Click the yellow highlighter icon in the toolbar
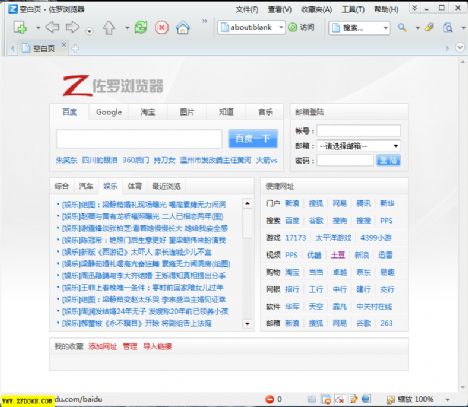468x407 pixels. [x=429, y=27]
